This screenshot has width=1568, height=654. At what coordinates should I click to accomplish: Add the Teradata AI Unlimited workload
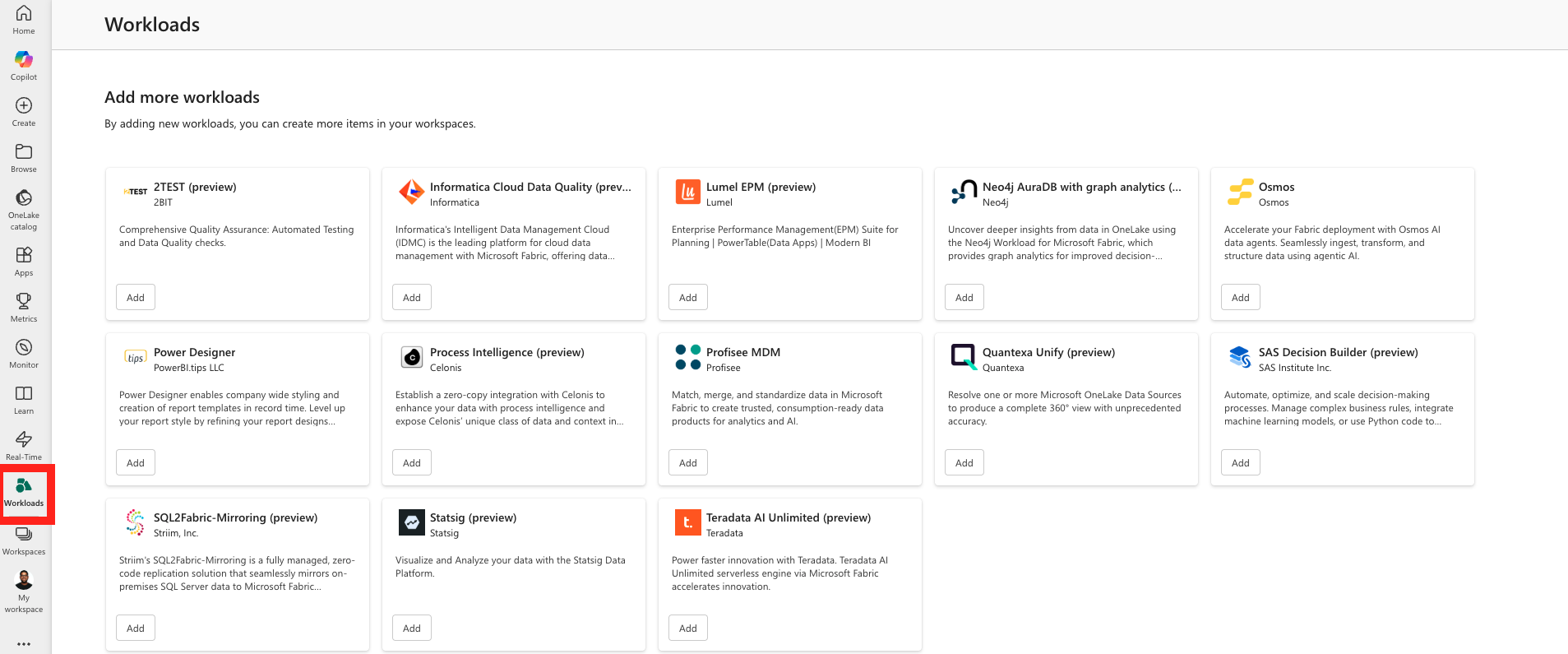click(687, 628)
